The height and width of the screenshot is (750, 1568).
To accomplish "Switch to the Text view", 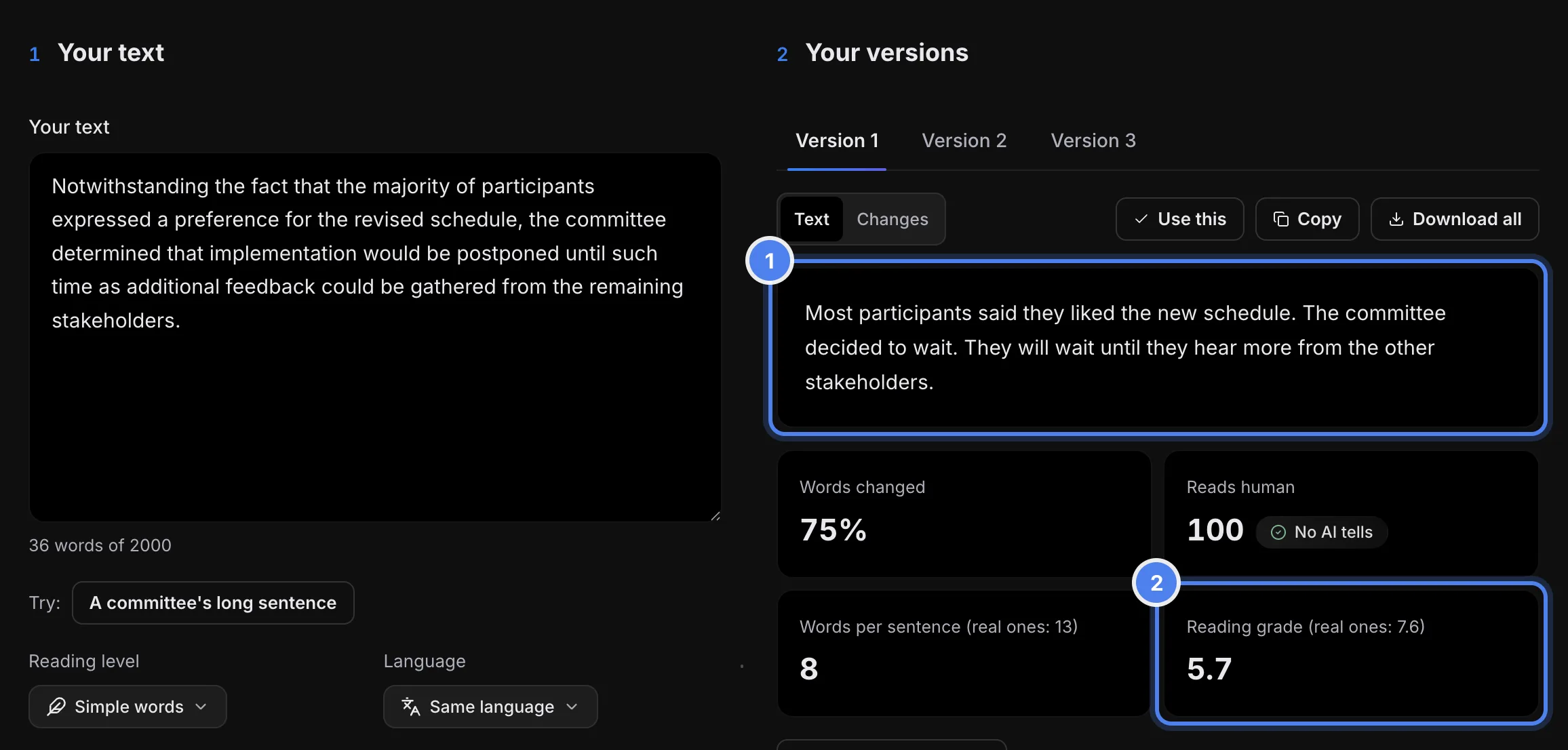I will tap(811, 219).
